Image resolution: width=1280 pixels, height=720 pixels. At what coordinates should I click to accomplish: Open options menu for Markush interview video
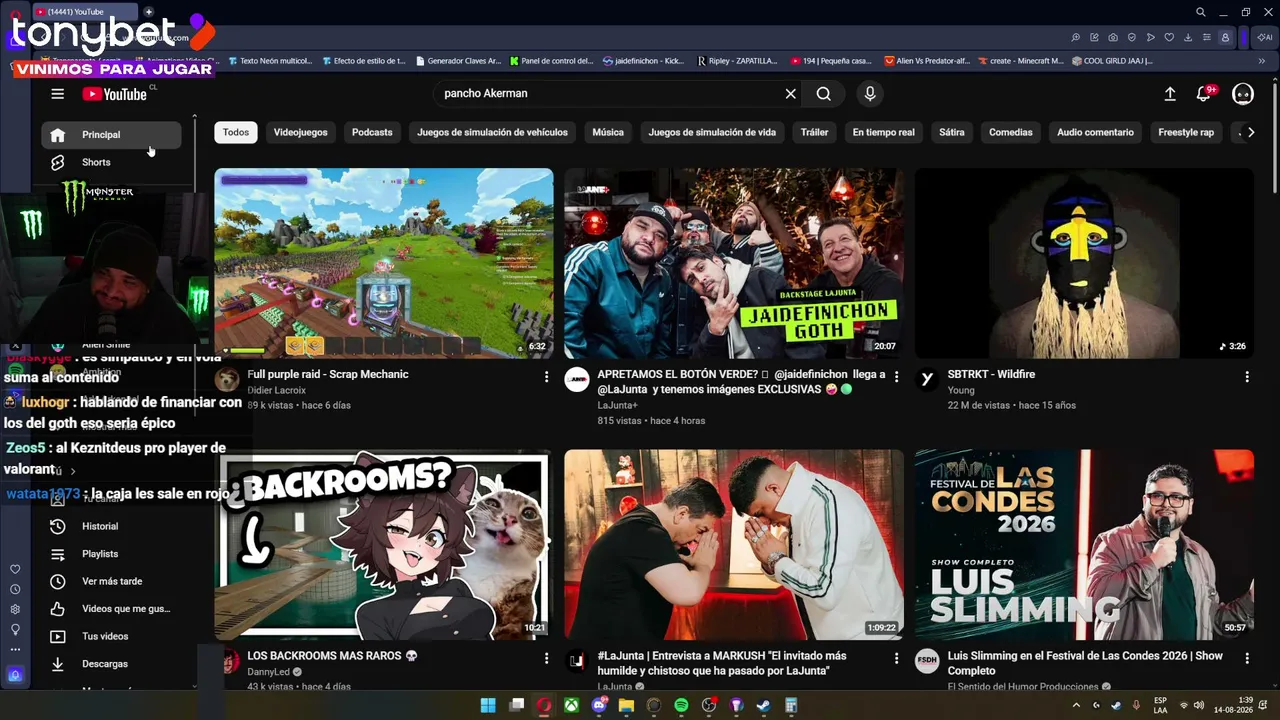coord(896,659)
